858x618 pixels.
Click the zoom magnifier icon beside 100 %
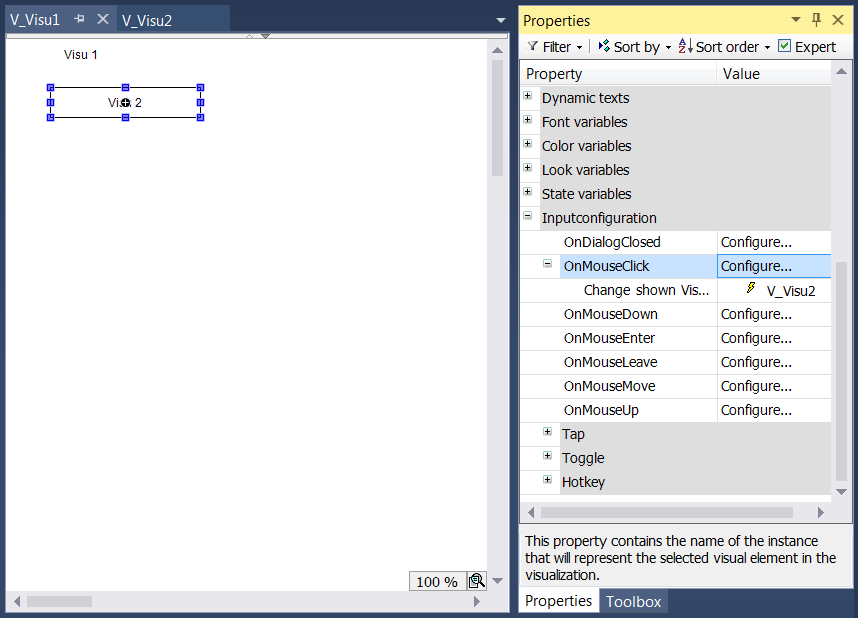click(x=477, y=581)
